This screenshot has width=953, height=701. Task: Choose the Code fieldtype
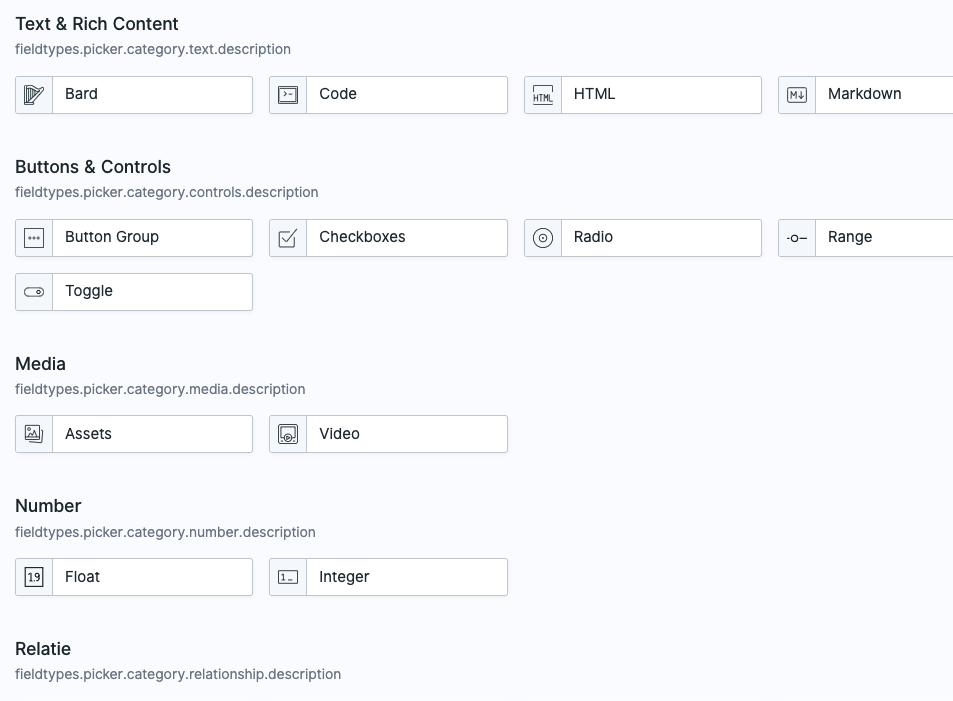click(x=388, y=95)
